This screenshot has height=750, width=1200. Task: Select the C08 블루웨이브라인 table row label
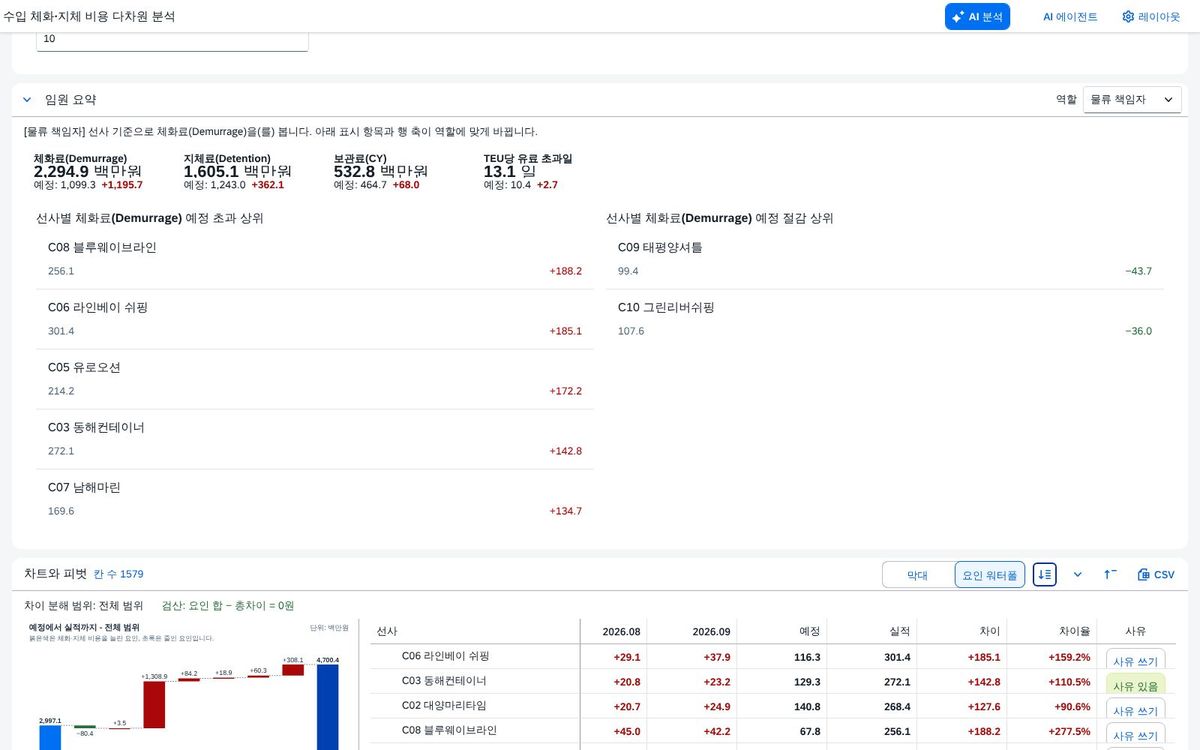pos(449,731)
